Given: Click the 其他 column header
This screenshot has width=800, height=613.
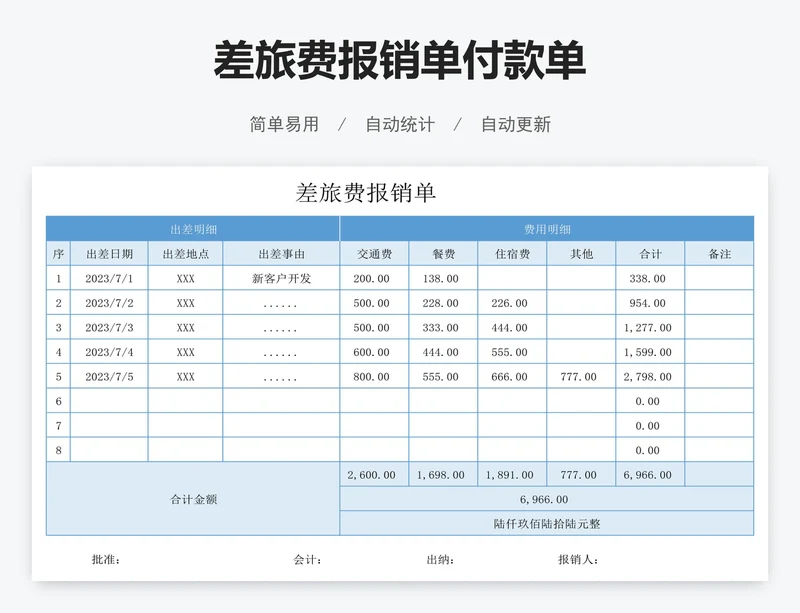Looking at the screenshot, I should point(581,254).
